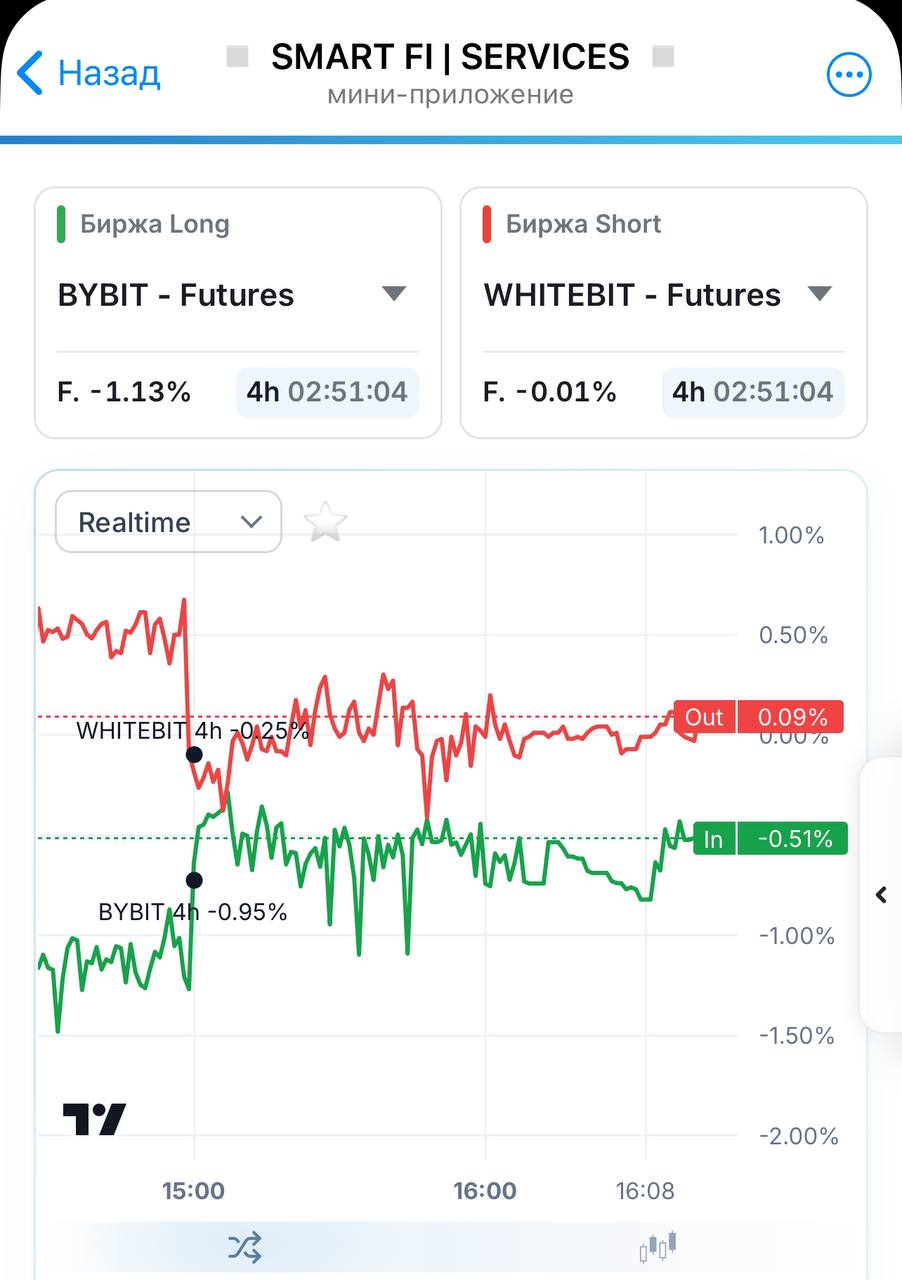Open the Биржа Short exchange dropdown
This screenshot has height=1280, width=902.
click(x=663, y=295)
